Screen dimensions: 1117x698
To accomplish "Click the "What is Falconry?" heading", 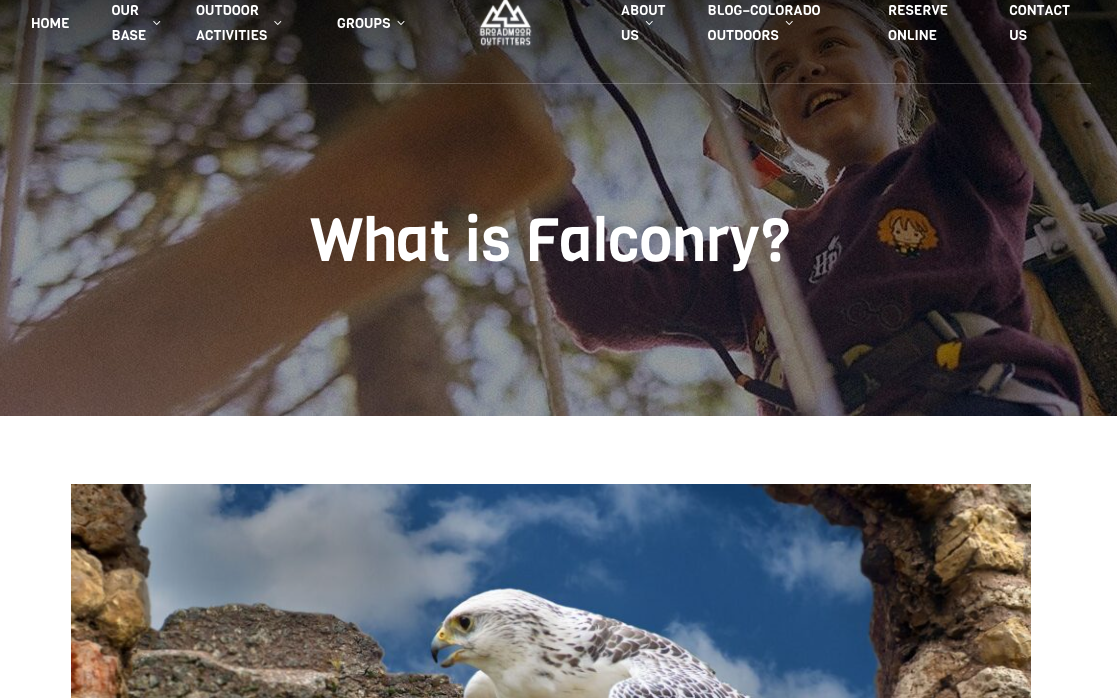I will click(x=550, y=240).
